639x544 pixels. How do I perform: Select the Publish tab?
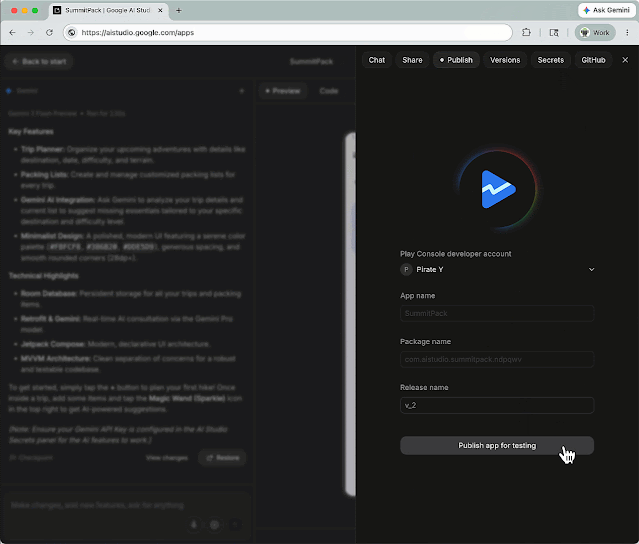click(456, 60)
